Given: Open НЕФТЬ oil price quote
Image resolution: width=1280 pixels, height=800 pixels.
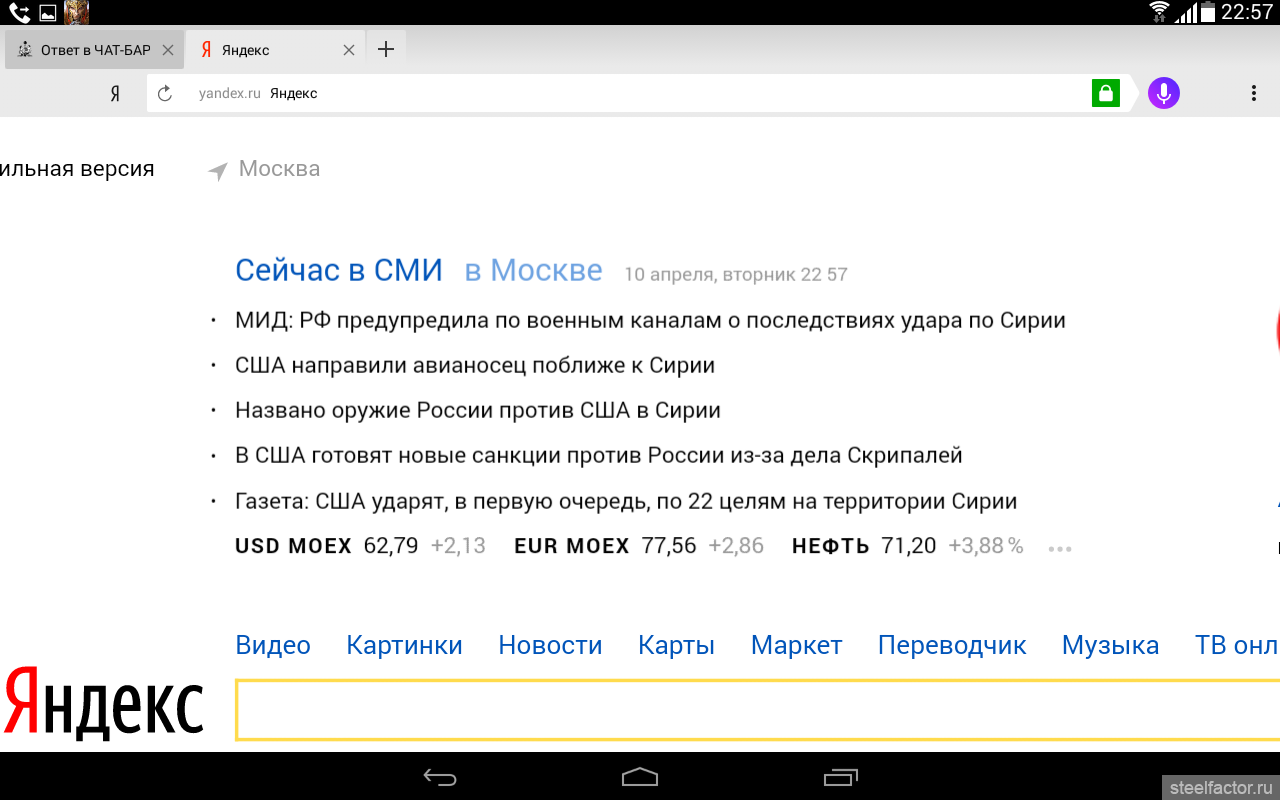Looking at the screenshot, I should tap(908, 546).
